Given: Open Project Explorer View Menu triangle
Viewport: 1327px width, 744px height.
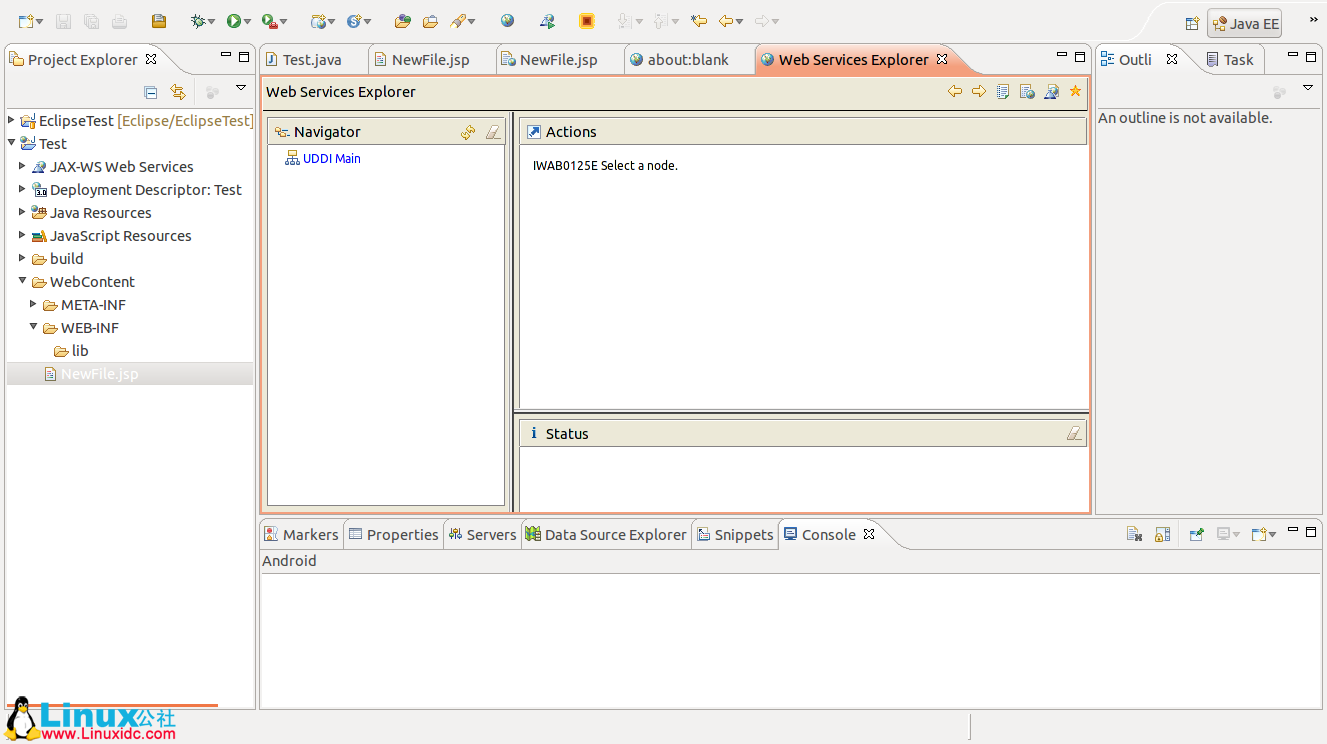Looking at the screenshot, I should click(x=241, y=89).
